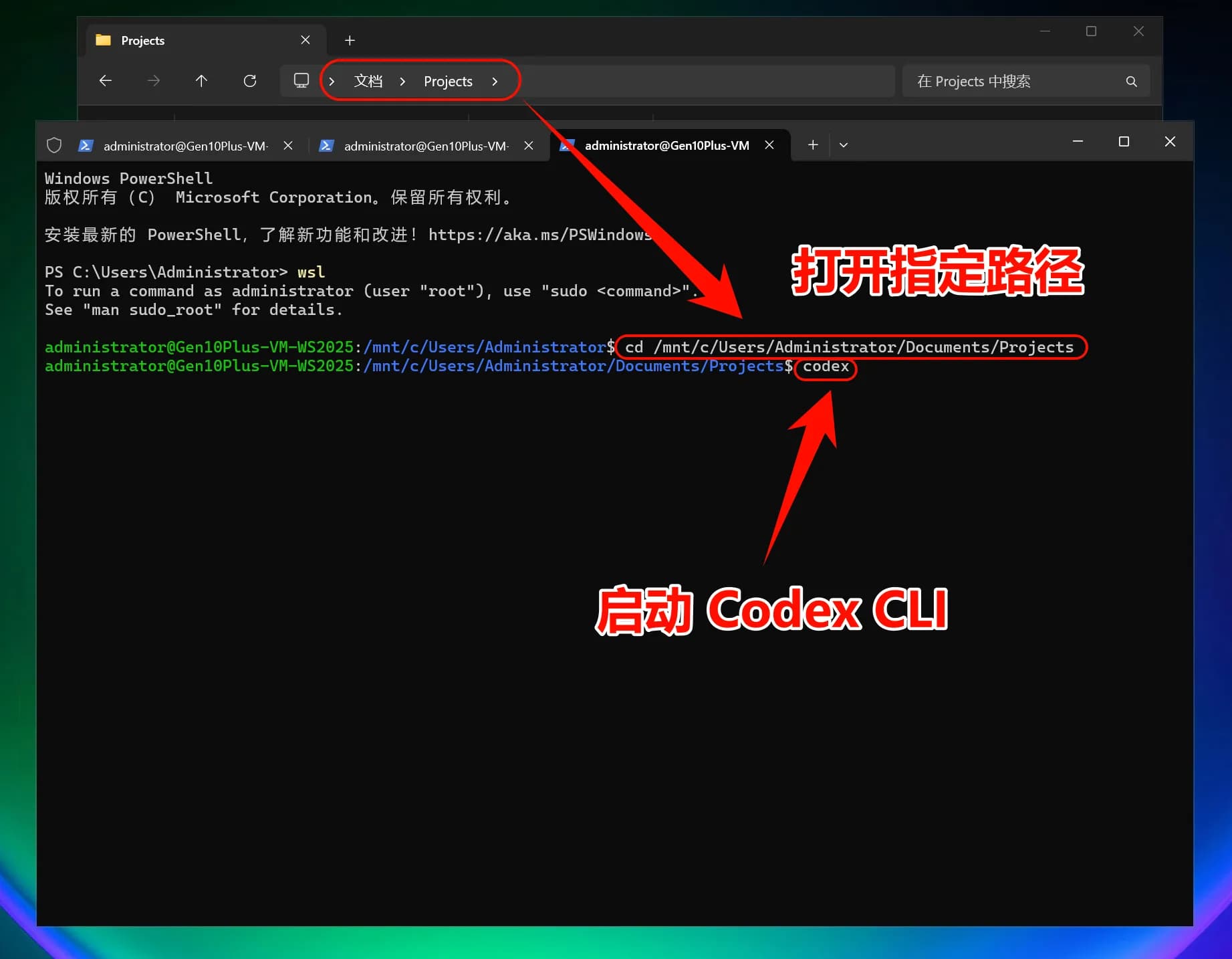
Task: Close the first terminal tab
Action: (288, 145)
